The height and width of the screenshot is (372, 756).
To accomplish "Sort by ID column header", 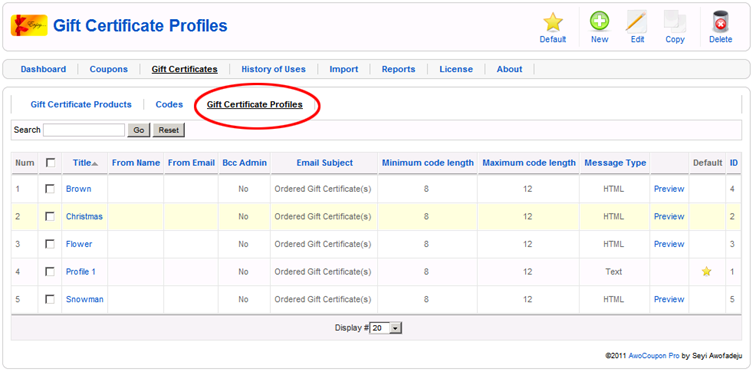I will coord(733,163).
